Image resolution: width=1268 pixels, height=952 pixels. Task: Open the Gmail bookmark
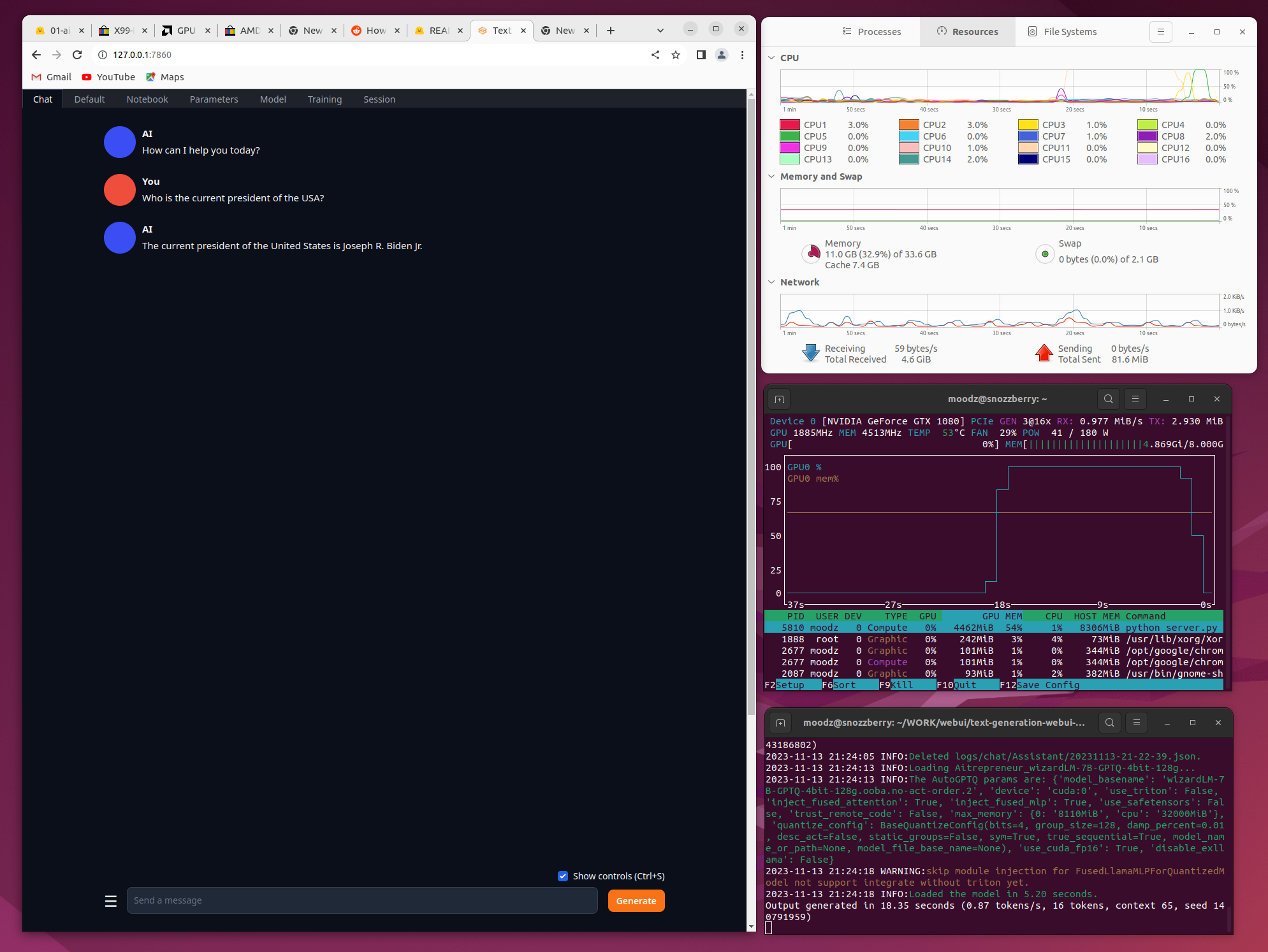[x=52, y=77]
